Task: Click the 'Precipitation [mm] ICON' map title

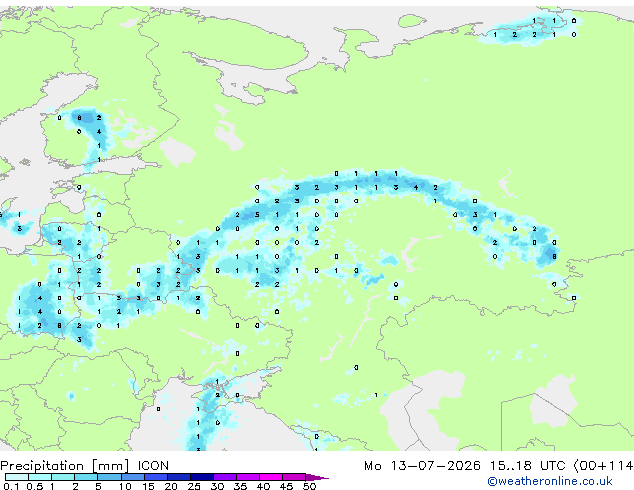Action: click(85, 466)
